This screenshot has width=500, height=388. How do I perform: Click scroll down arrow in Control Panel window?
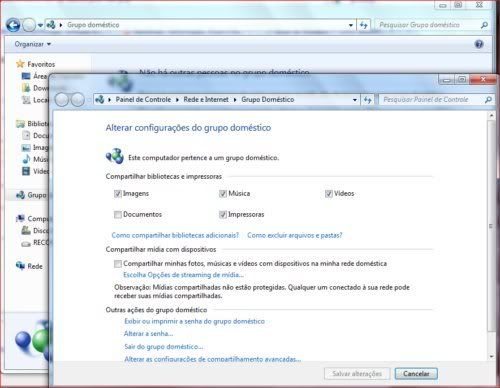click(491, 356)
